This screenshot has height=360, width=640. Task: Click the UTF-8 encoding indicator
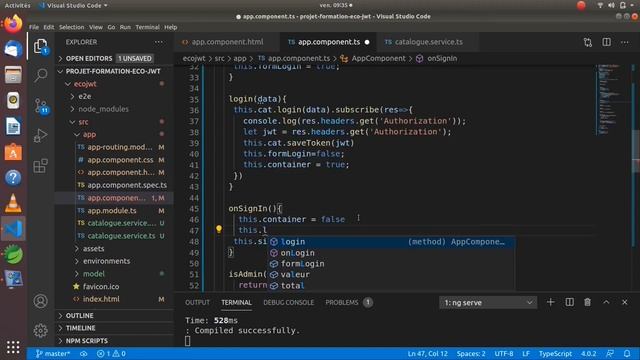pyautogui.click(x=504, y=353)
